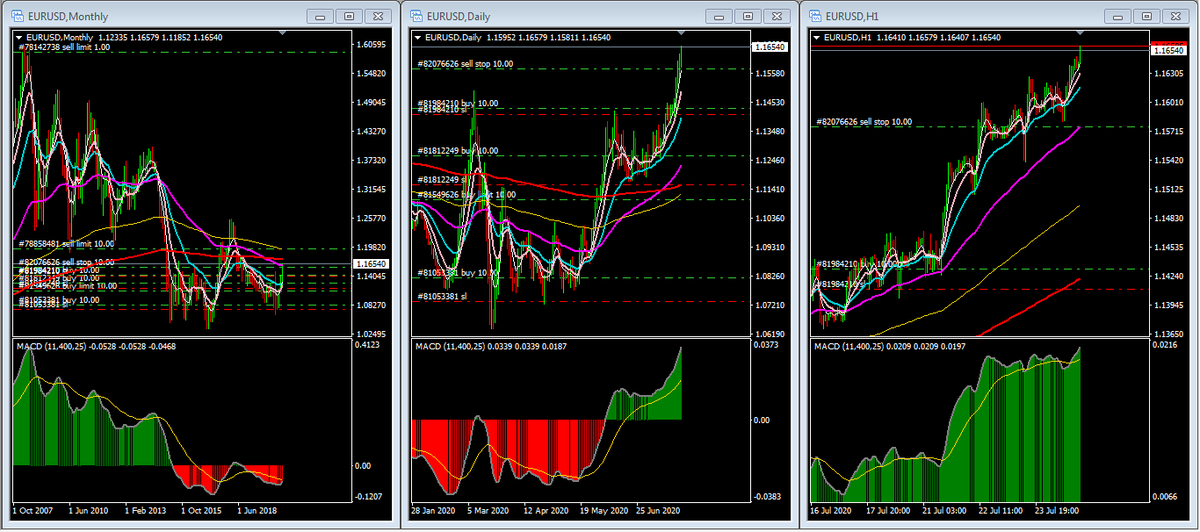Click current price tag 1.16540 on Monthly chart
Viewport: 1200px width, 532px height.
pyautogui.click(x=370, y=263)
